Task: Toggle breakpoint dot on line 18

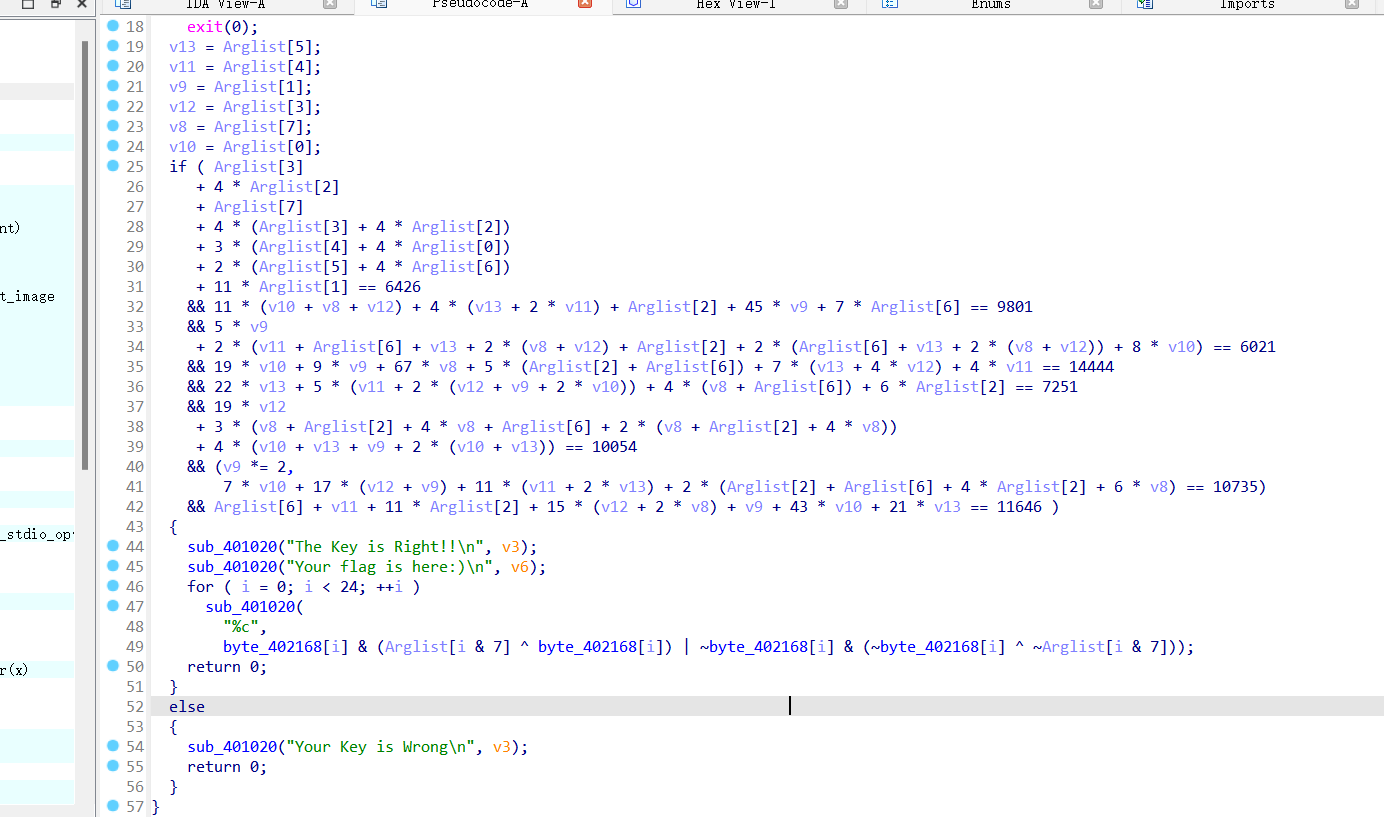Action: (113, 26)
